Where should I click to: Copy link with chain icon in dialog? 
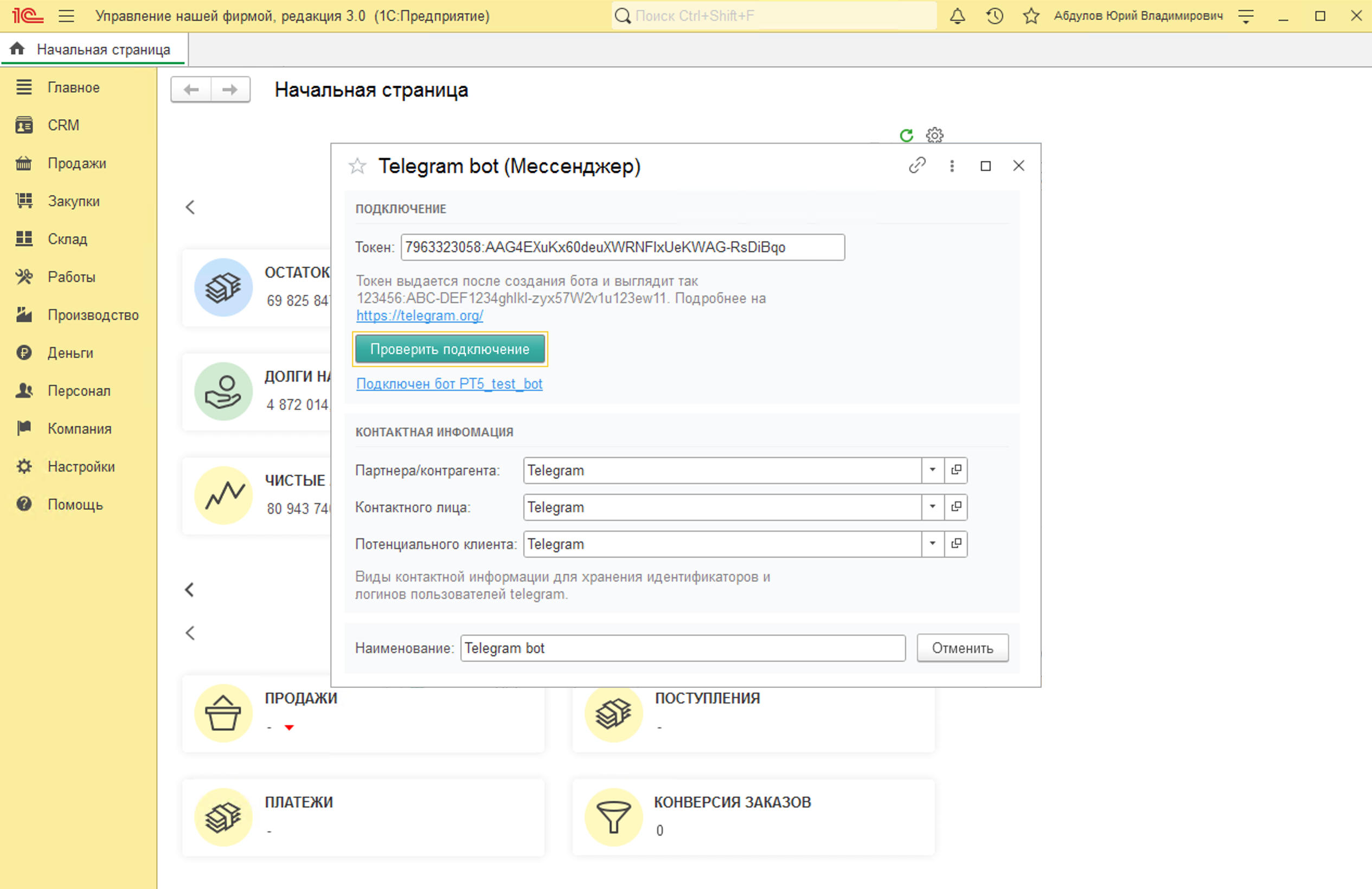[x=917, y=166]
